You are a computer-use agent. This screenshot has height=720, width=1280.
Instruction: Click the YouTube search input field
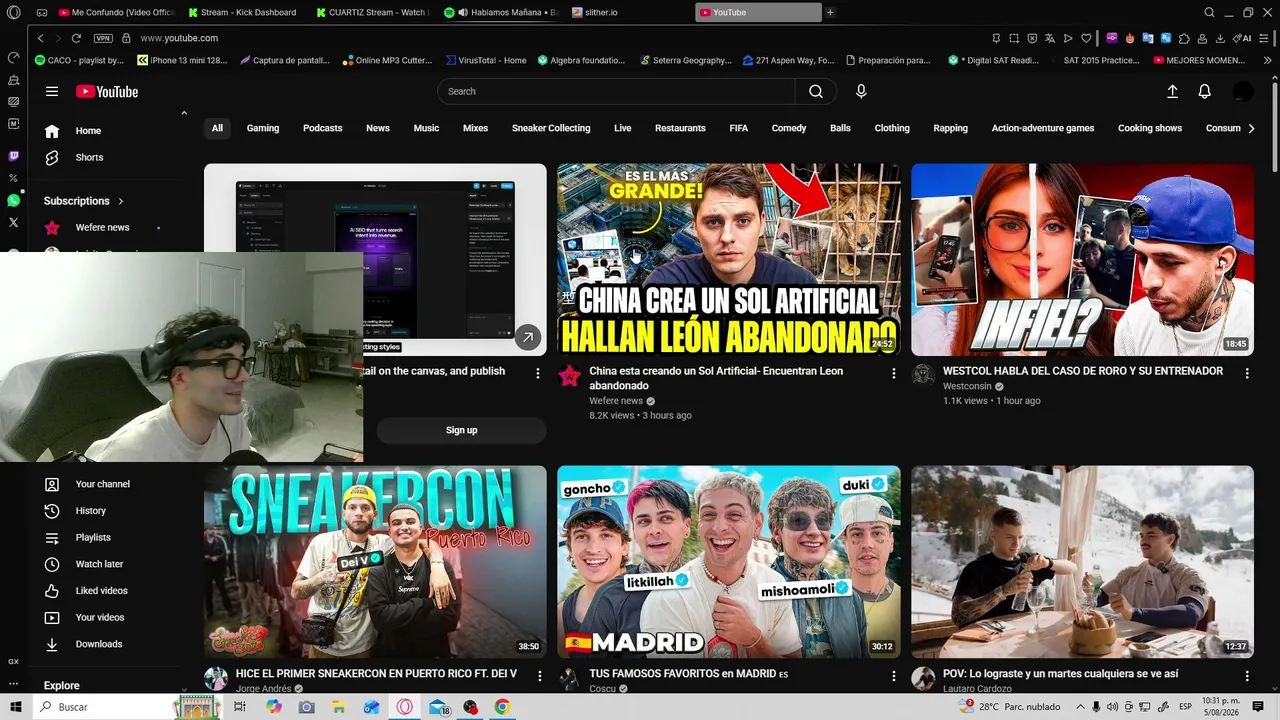pyautogui.click(x=616, y=91)
